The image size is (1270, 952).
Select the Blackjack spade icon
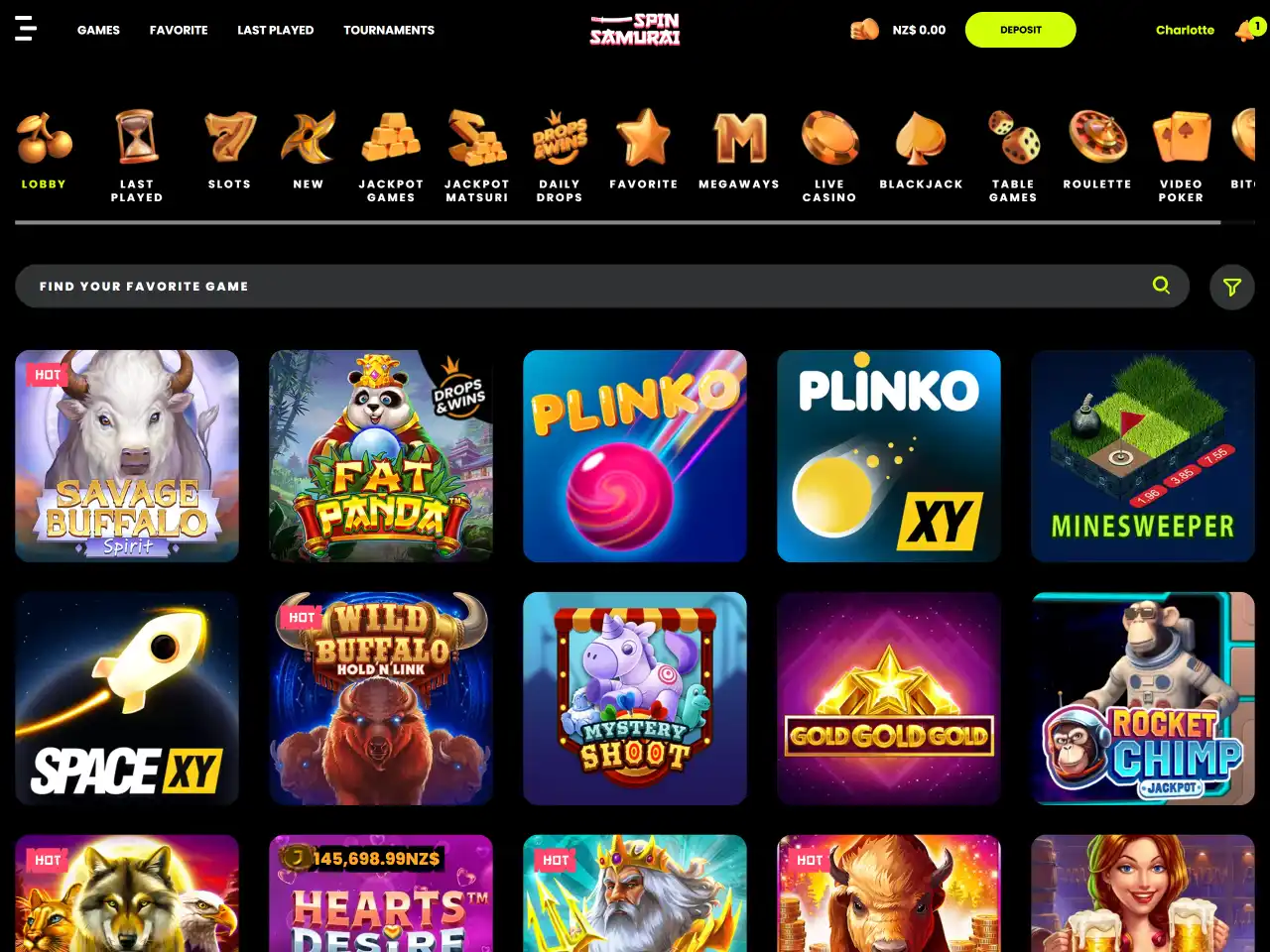pos(921,137)
